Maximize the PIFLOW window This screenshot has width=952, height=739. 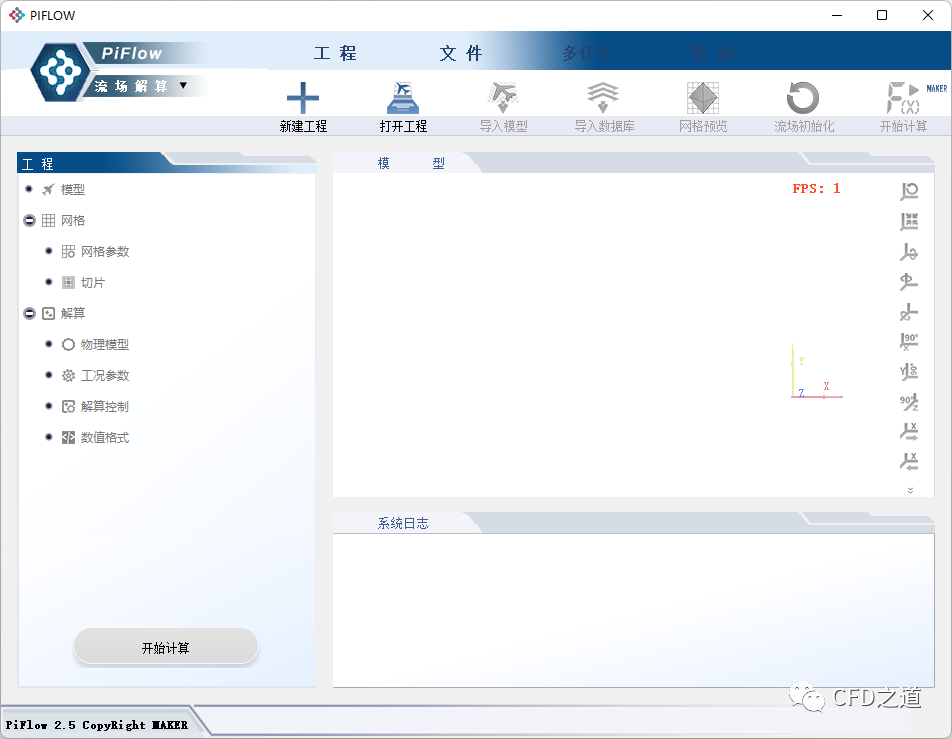[x=882, y=15]
